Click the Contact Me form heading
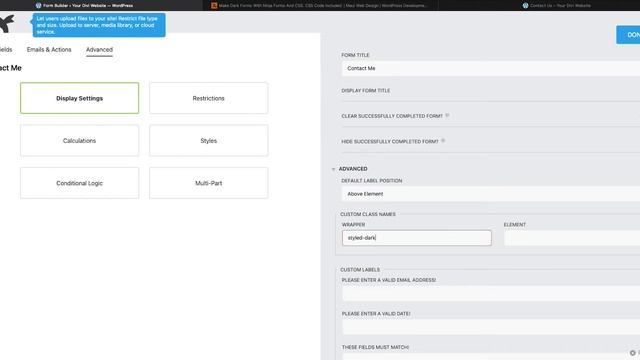The width and height of the screenshot is (640, 360). 11,68
